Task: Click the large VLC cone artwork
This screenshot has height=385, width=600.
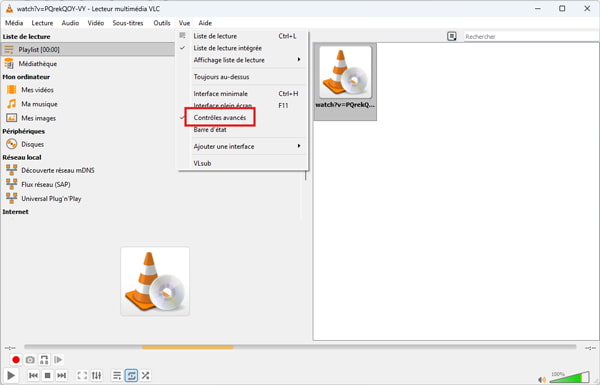Action: coord(155,281)
